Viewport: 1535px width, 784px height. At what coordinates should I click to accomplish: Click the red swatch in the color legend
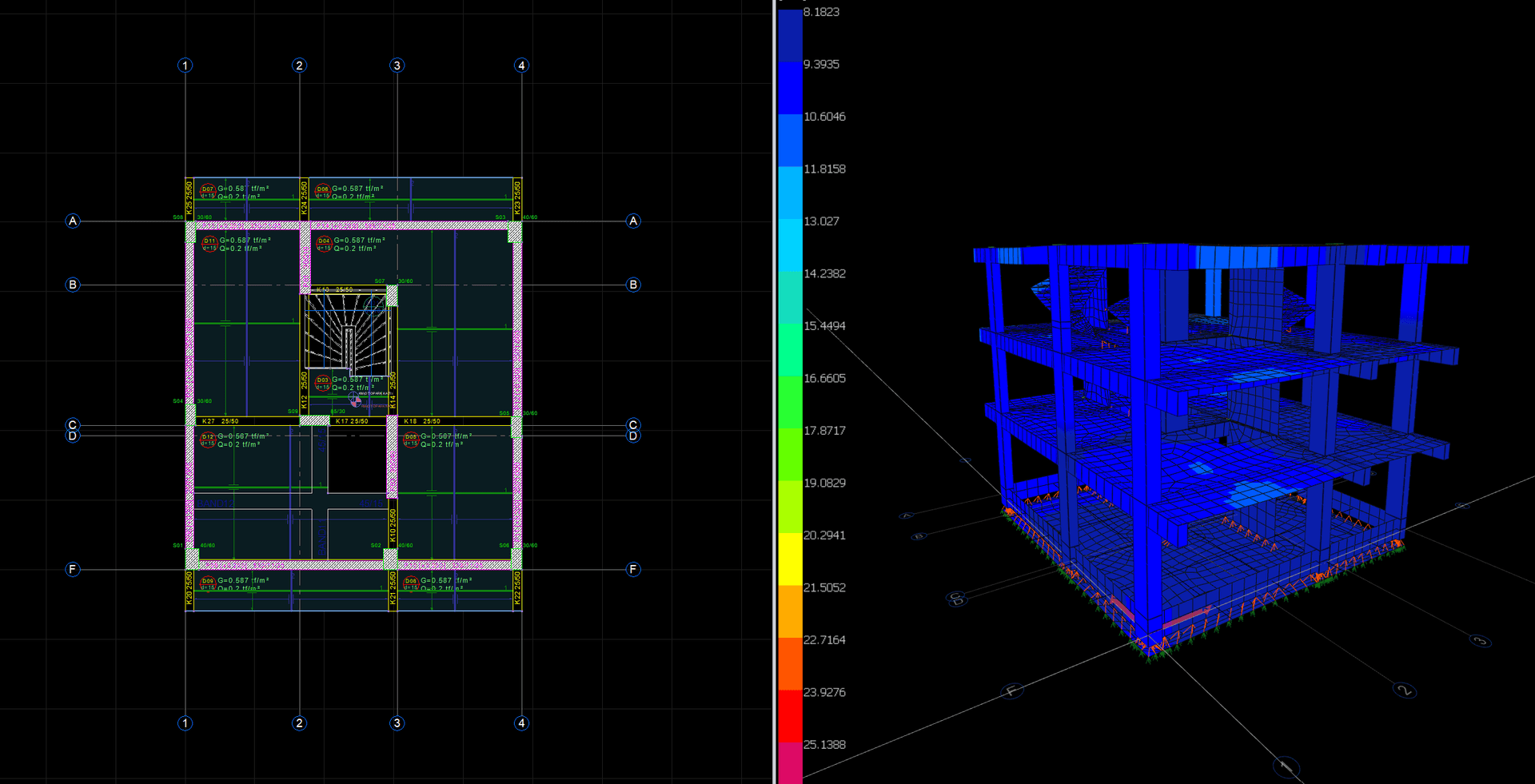[x=790, y=716]
